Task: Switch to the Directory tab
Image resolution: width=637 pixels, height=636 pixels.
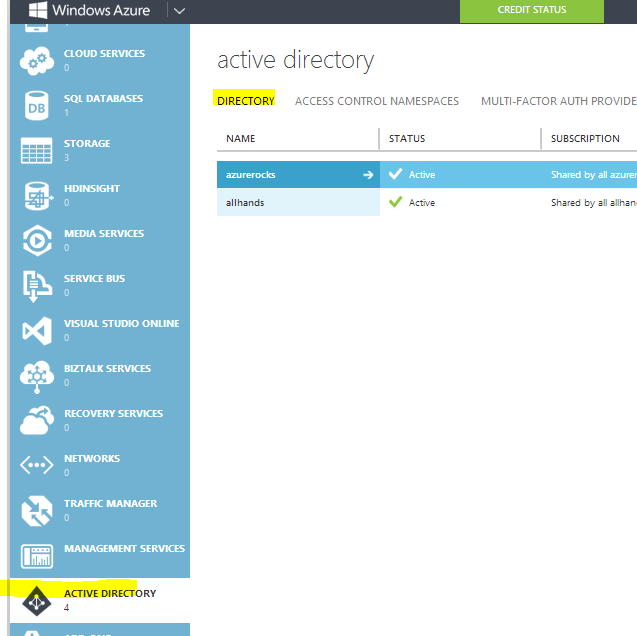Action: (x=246, y=101)
